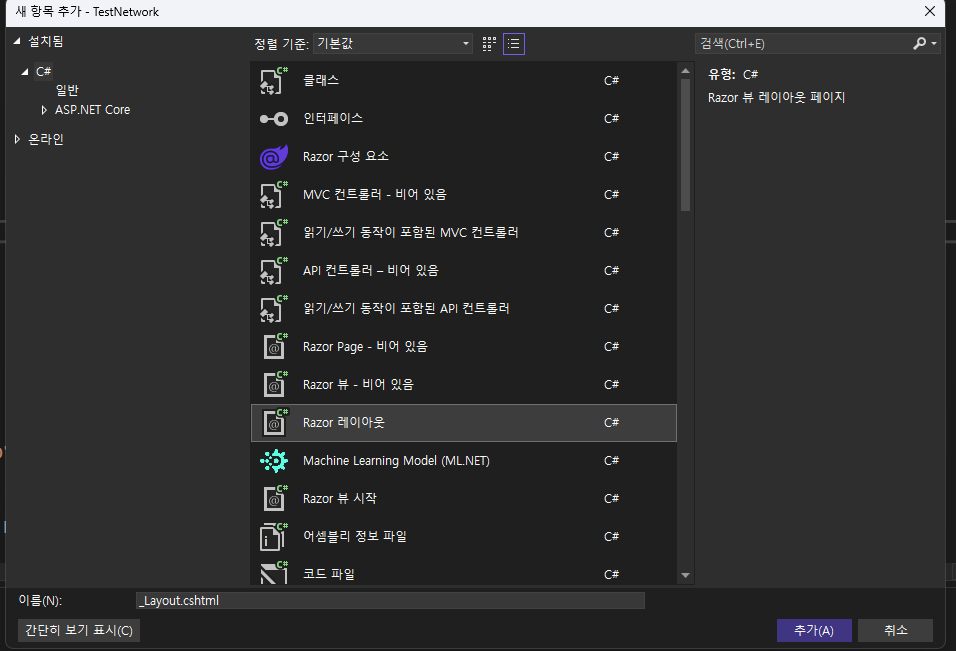Select MVC 컨트롤러 - 비어 있음 text

click(375, 194)
